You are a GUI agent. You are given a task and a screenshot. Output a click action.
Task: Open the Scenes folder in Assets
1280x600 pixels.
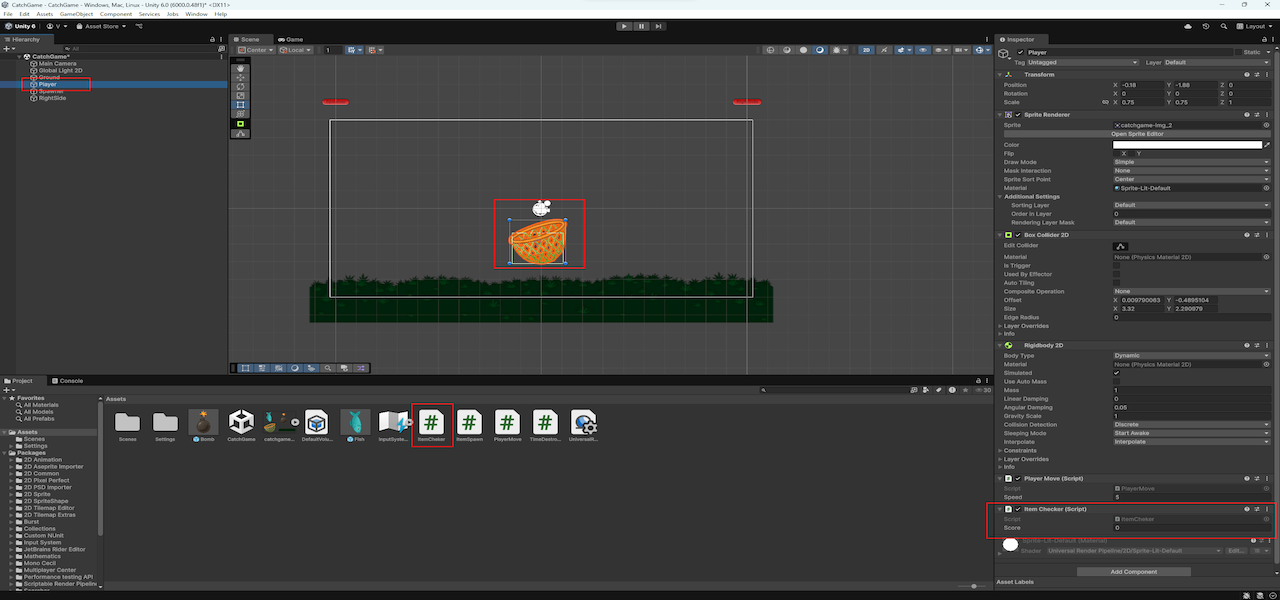tap(127, 426)
